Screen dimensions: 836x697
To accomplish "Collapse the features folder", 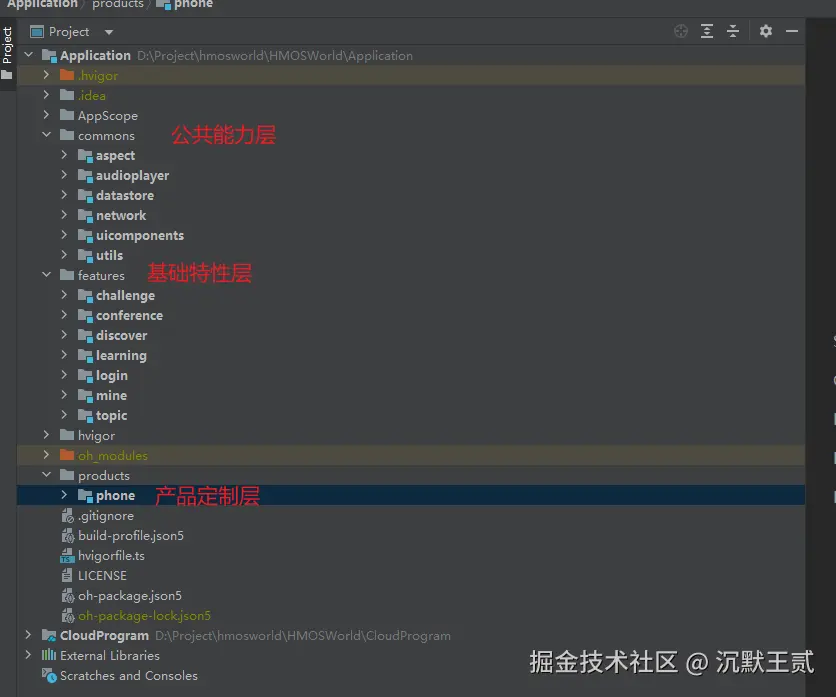I will (46, 275).
